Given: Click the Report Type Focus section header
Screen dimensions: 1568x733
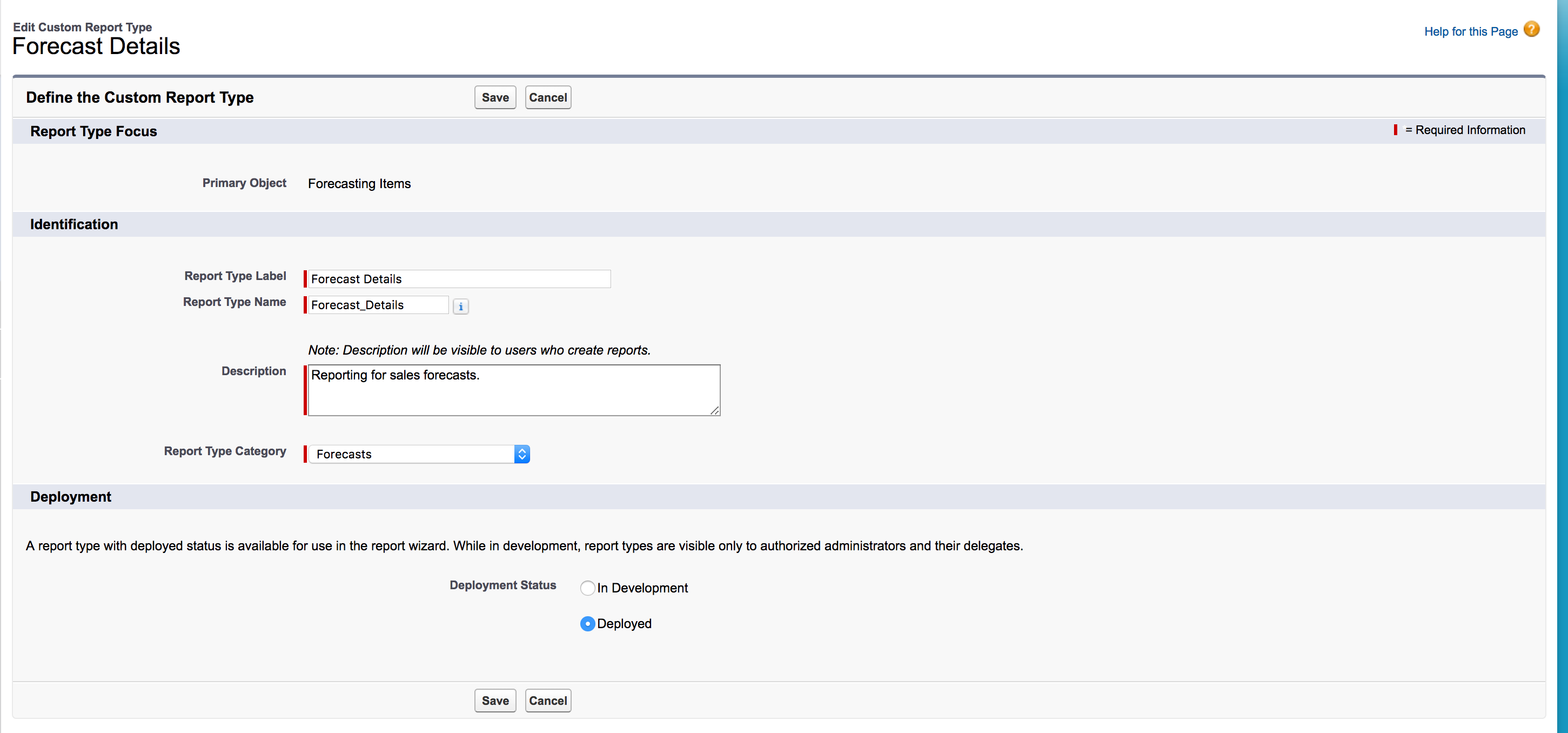Looking at the screenshot, I should point(93,131).
